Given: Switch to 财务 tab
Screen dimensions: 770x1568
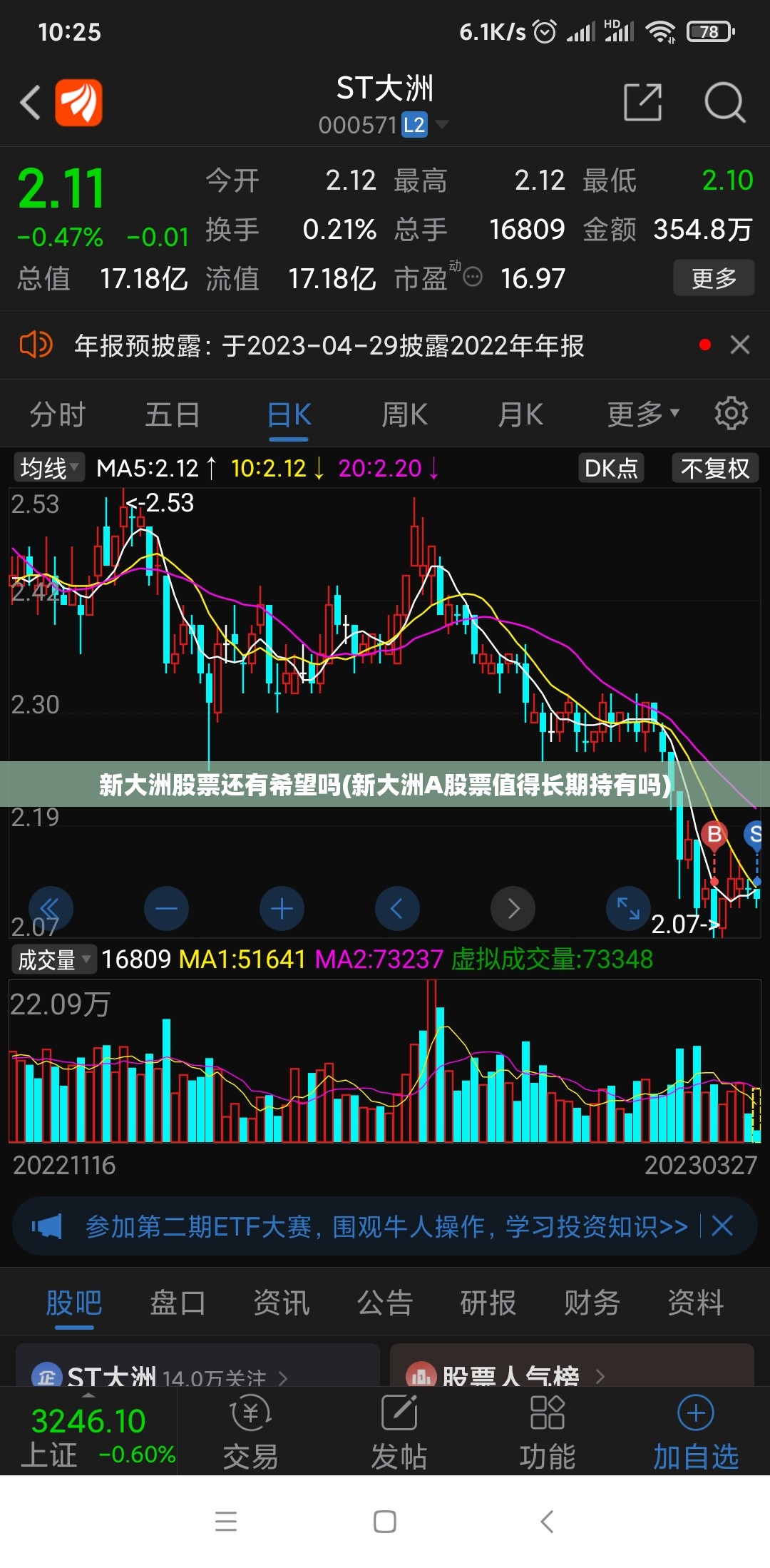Looking at the screenshot, I should point(592,1303).
